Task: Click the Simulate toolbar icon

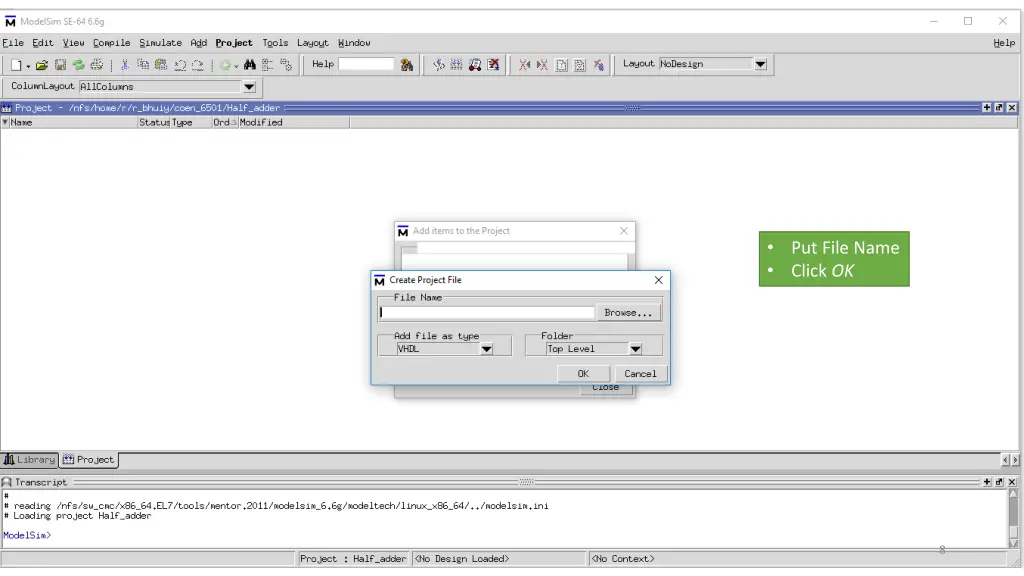Action: pos(475,65)
